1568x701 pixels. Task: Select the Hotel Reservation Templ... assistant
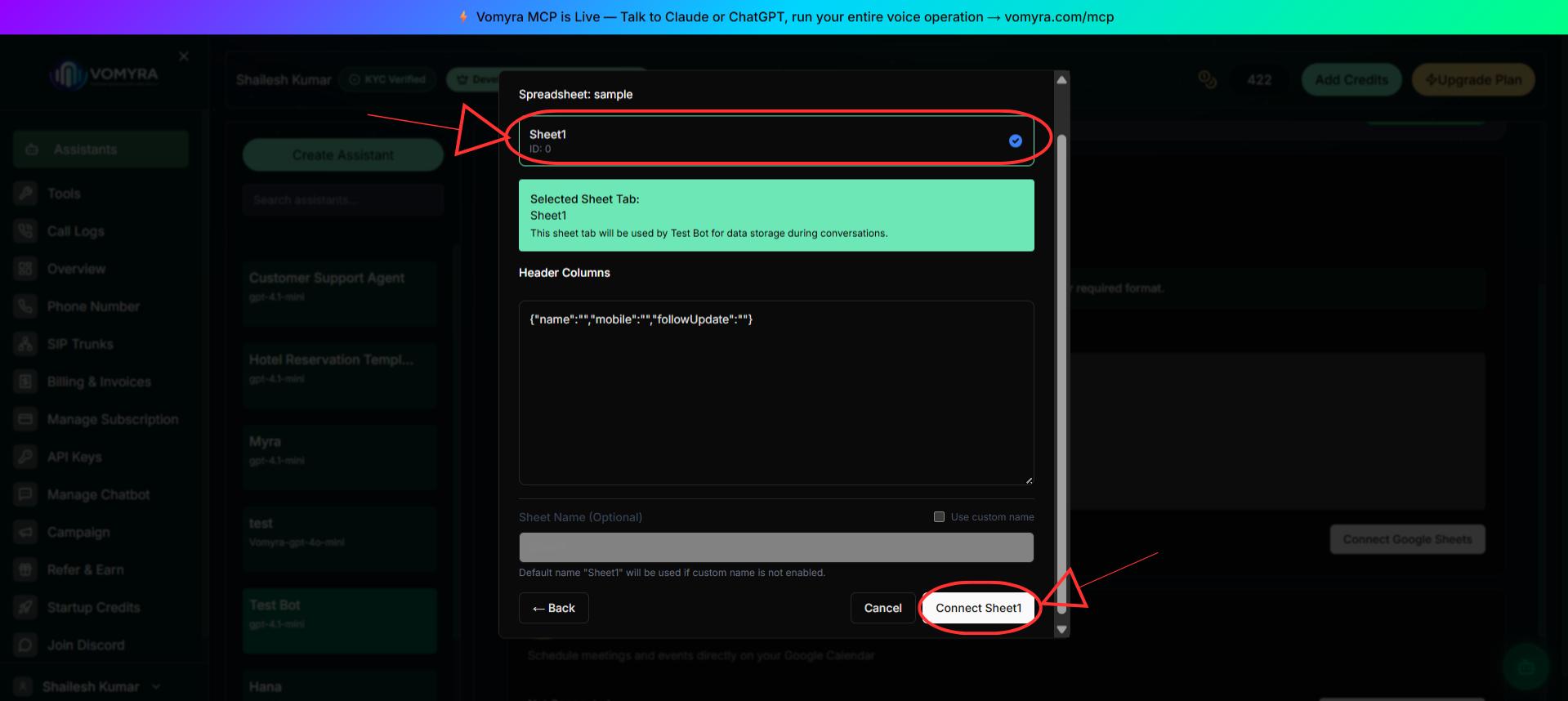(340, 376)
